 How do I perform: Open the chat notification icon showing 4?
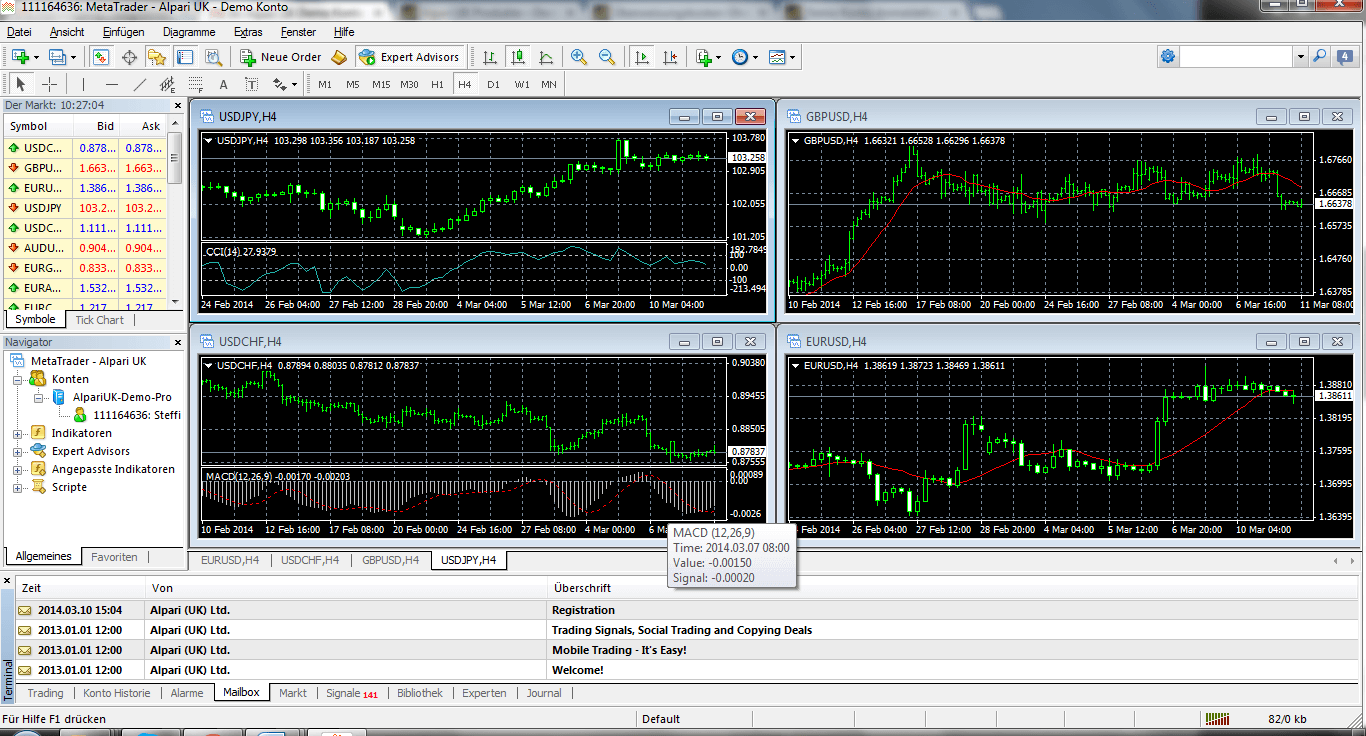(1345, 57)
